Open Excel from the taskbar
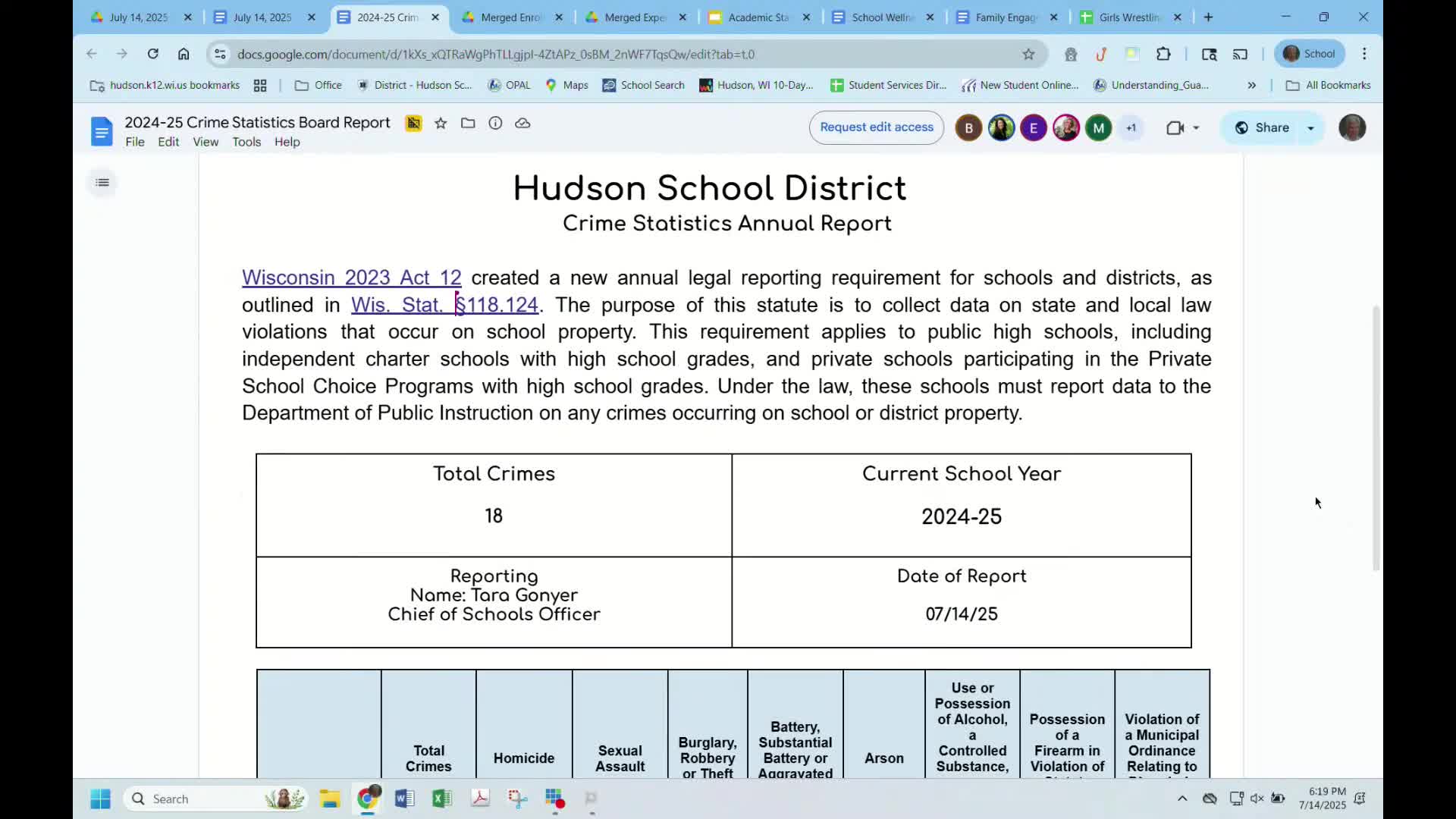The height and width of the screenshot is (819, 1456). pos(441,799)
